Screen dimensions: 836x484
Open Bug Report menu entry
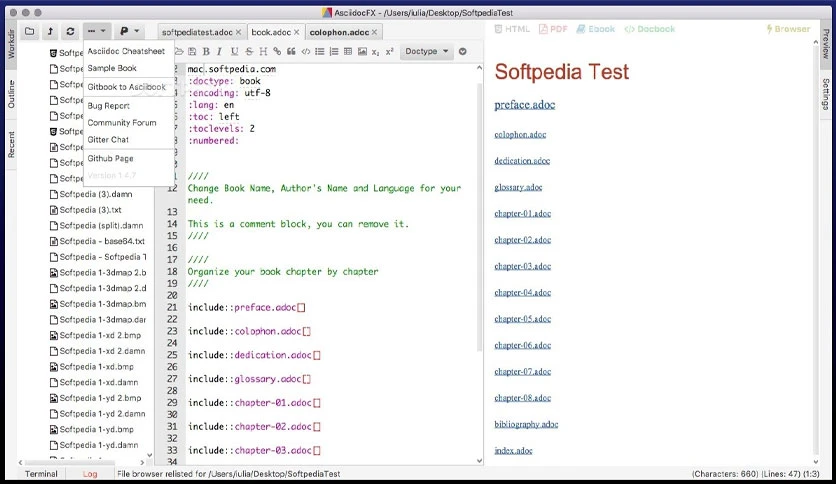tap(109, 106)
